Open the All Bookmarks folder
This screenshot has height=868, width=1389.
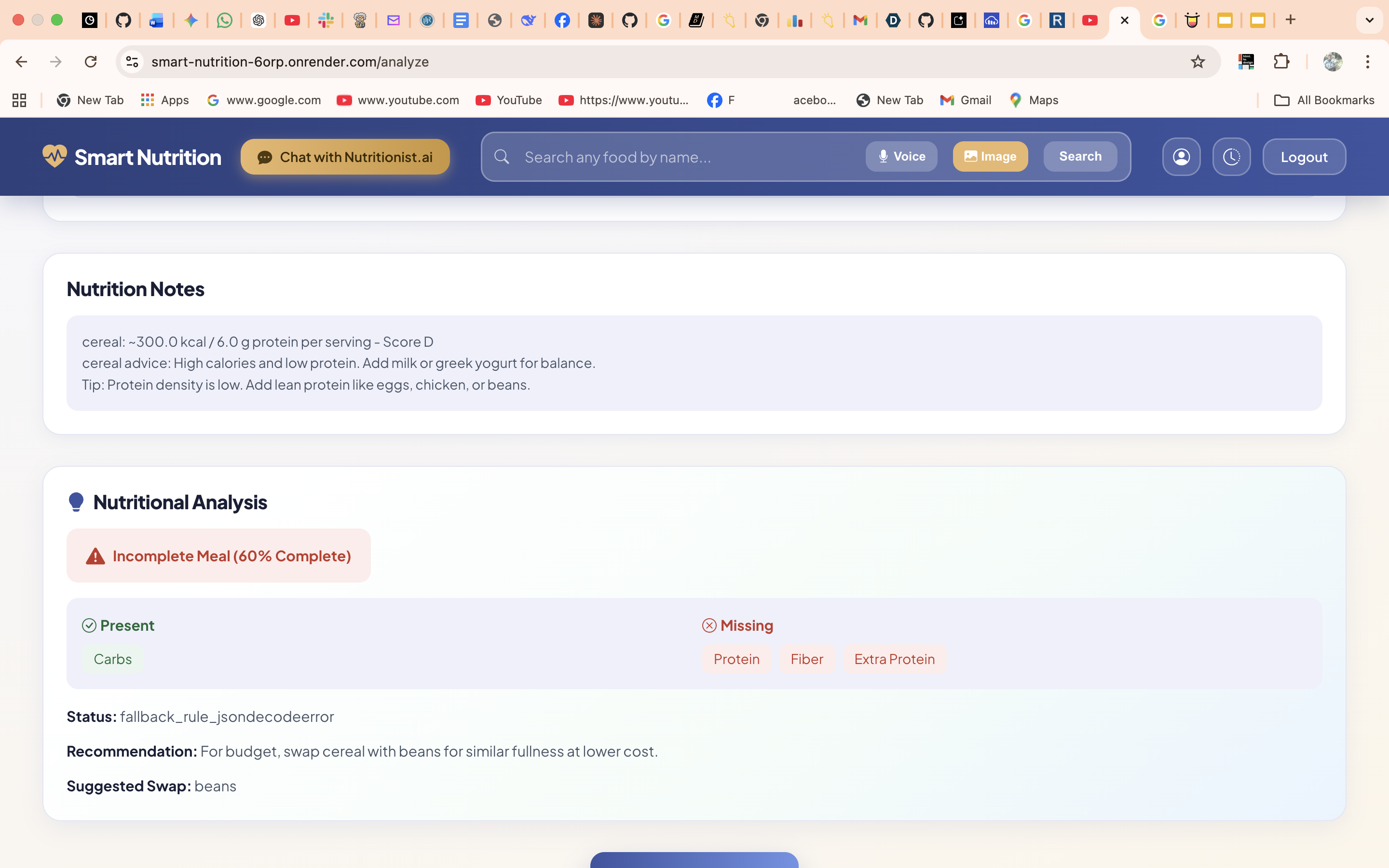click(x=1324, y=100)
